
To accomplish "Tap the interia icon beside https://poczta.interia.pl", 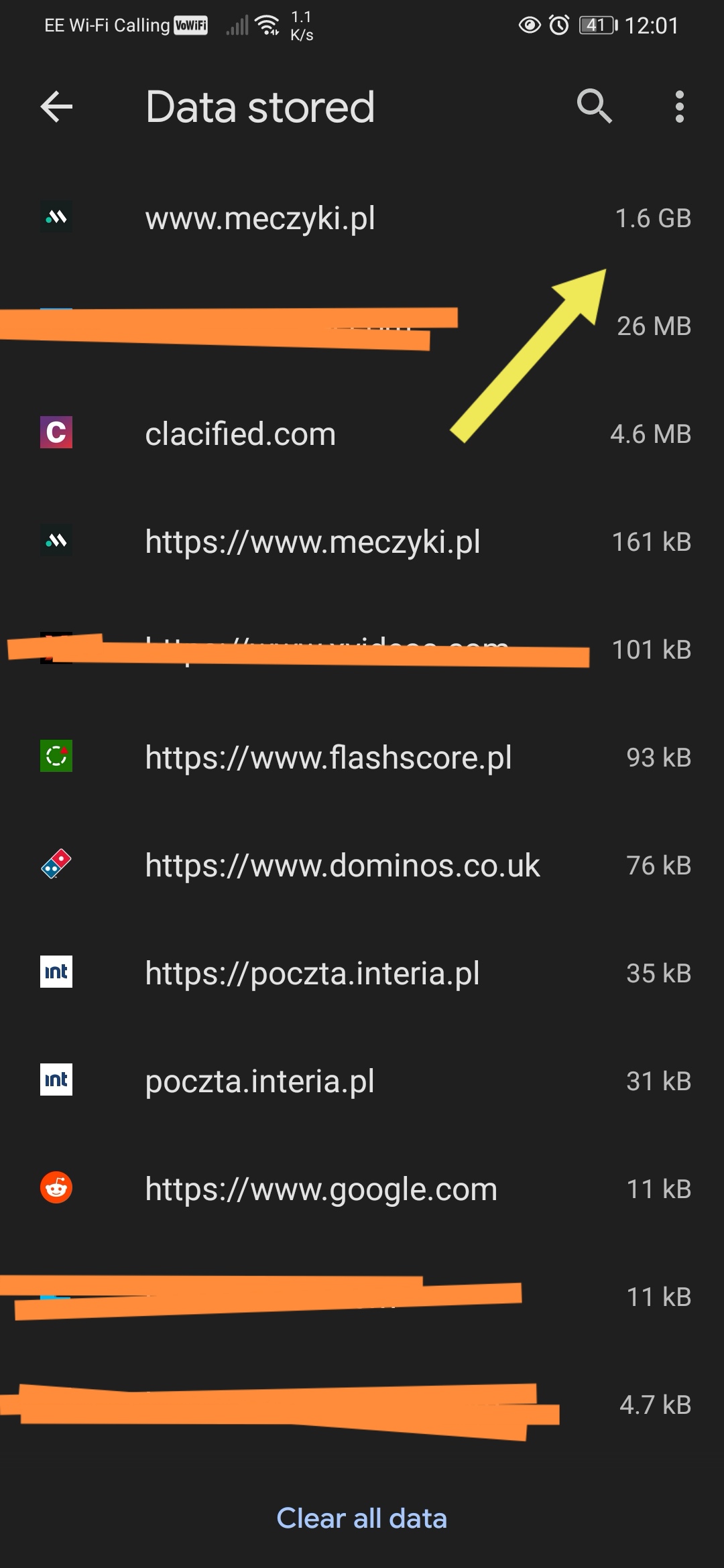I will coord(56,972).
